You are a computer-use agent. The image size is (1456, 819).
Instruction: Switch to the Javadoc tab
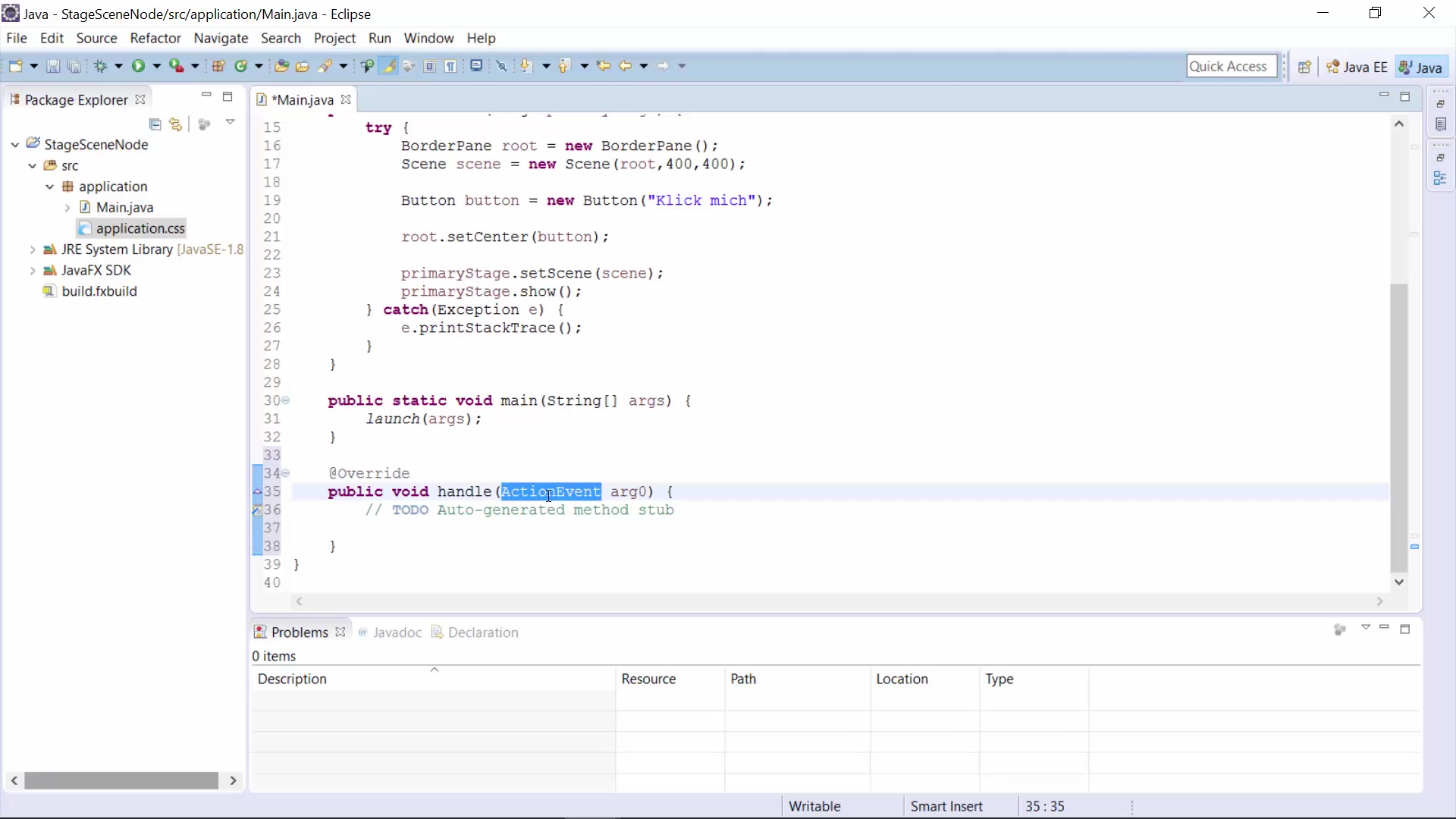[390, 632]
